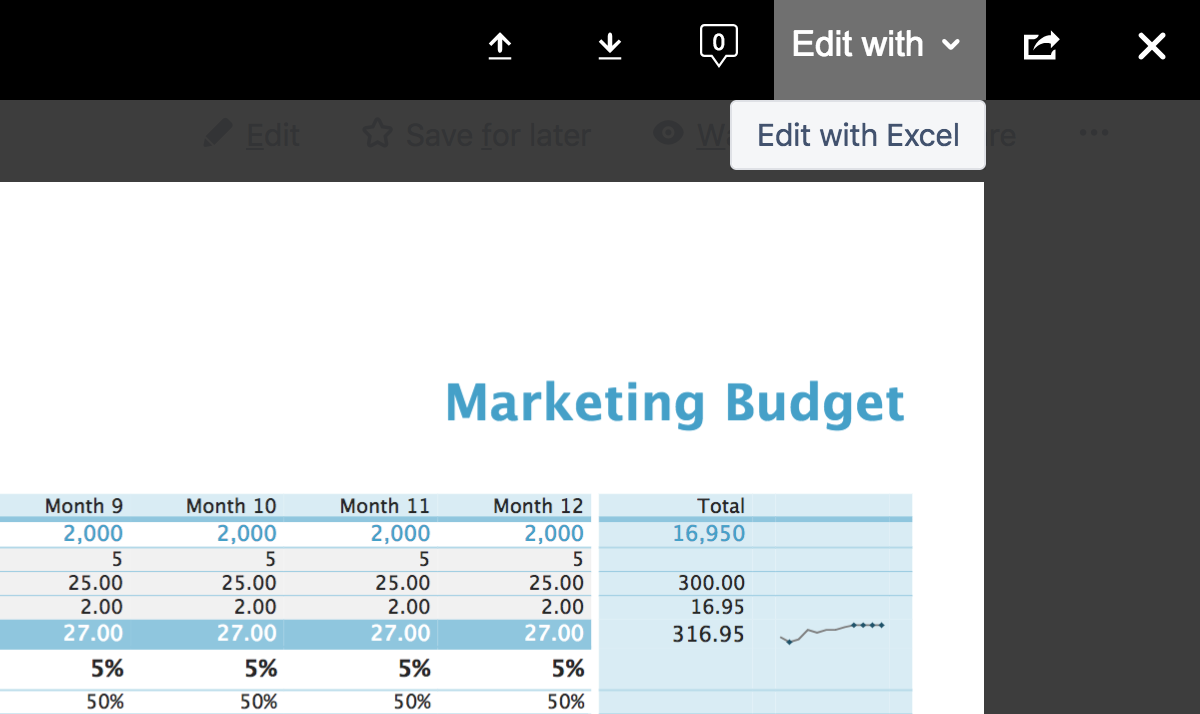Click the share icon in the top bar
This screenshot has height=714, width=1200.
(x=1041, y=46)
